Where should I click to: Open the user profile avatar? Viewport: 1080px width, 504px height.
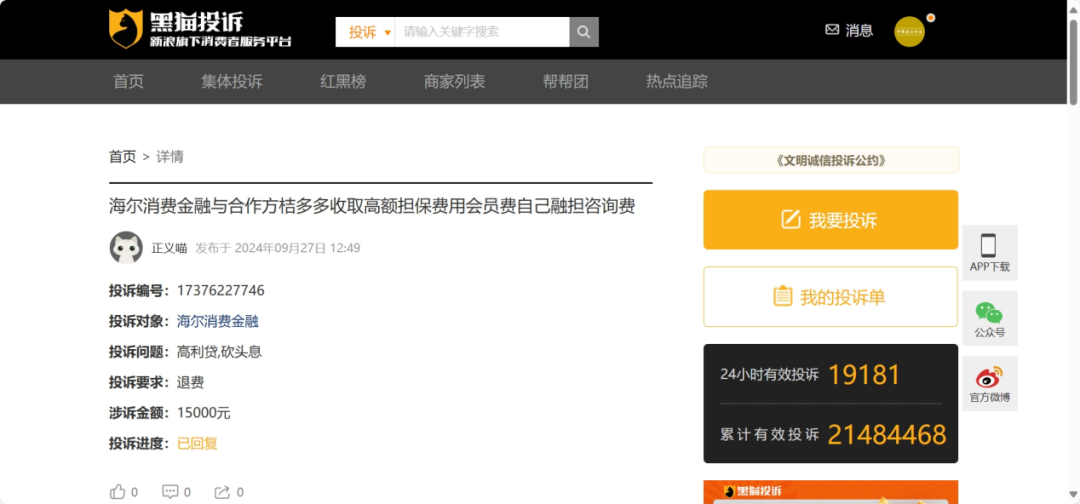tap(909, 32)
